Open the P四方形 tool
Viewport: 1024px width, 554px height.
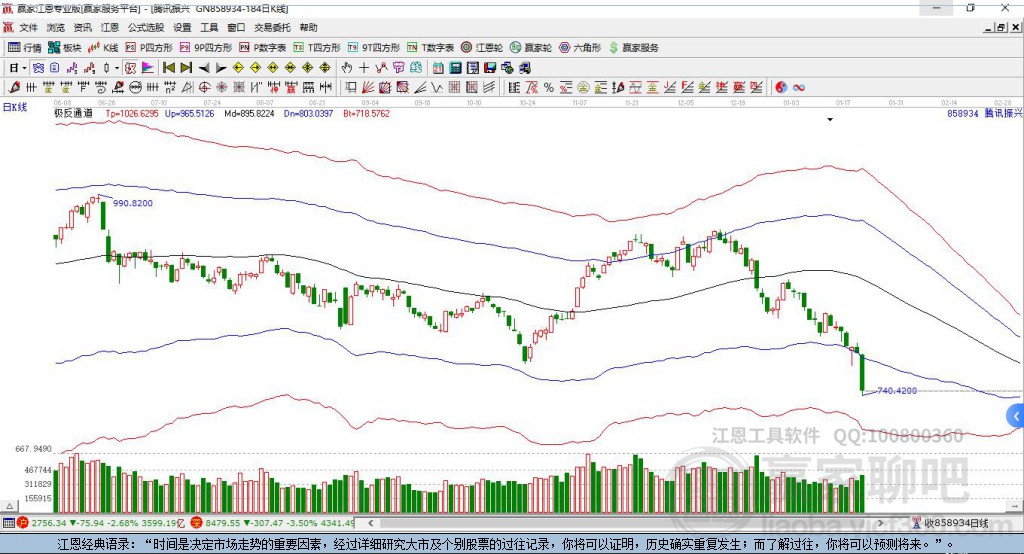coord(149,48)
